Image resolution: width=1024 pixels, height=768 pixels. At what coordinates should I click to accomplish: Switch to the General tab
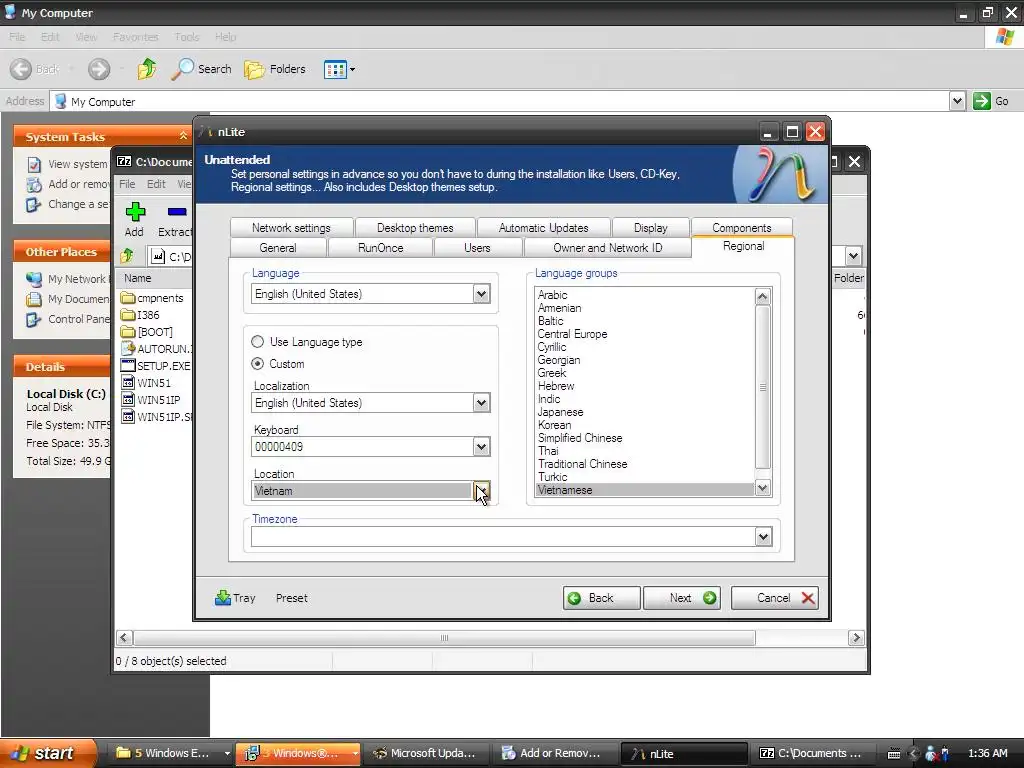278,248
